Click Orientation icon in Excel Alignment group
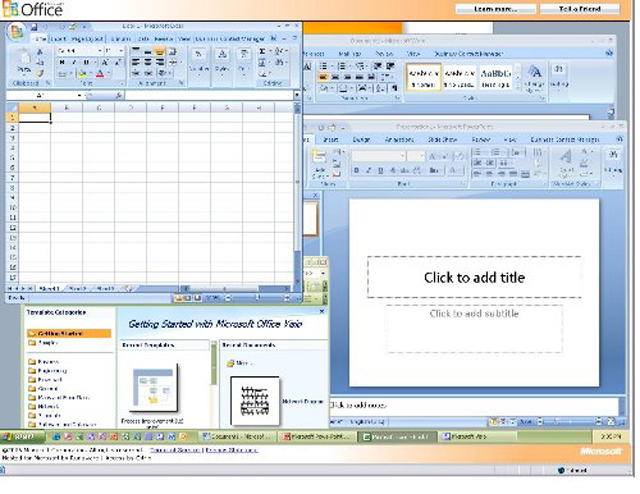The image size is (640, 494). pos(163,73)
